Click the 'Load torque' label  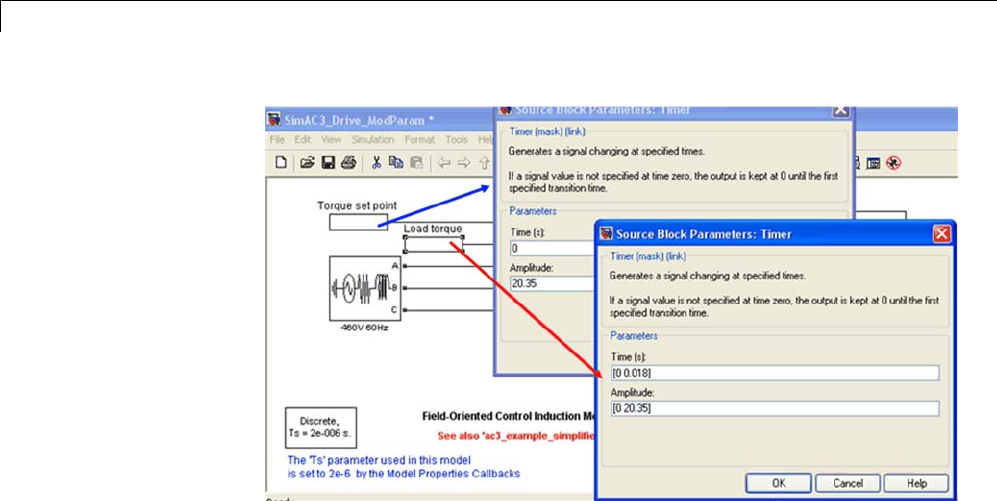(433, 228)
